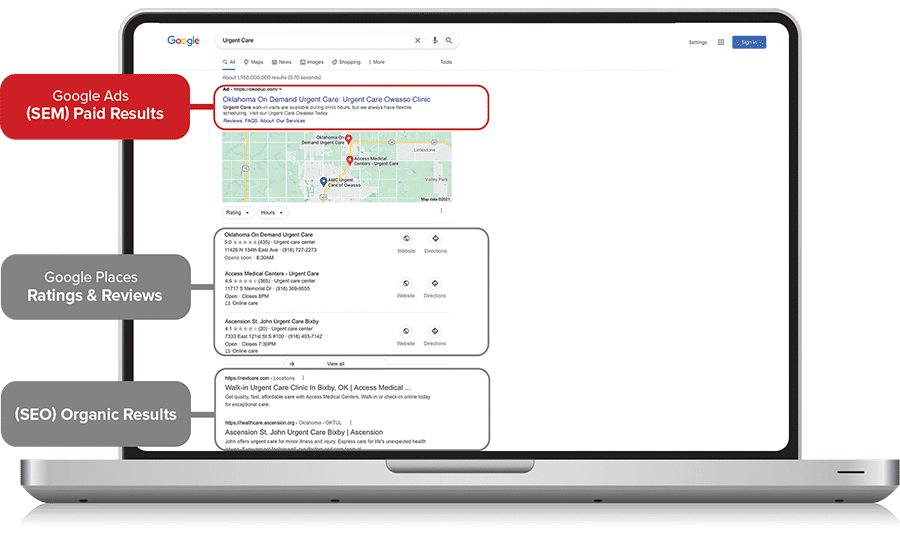Click the 'Open · Closes 7:30PM' hours text
Screen dimensions: 900x537
point(250,344)
